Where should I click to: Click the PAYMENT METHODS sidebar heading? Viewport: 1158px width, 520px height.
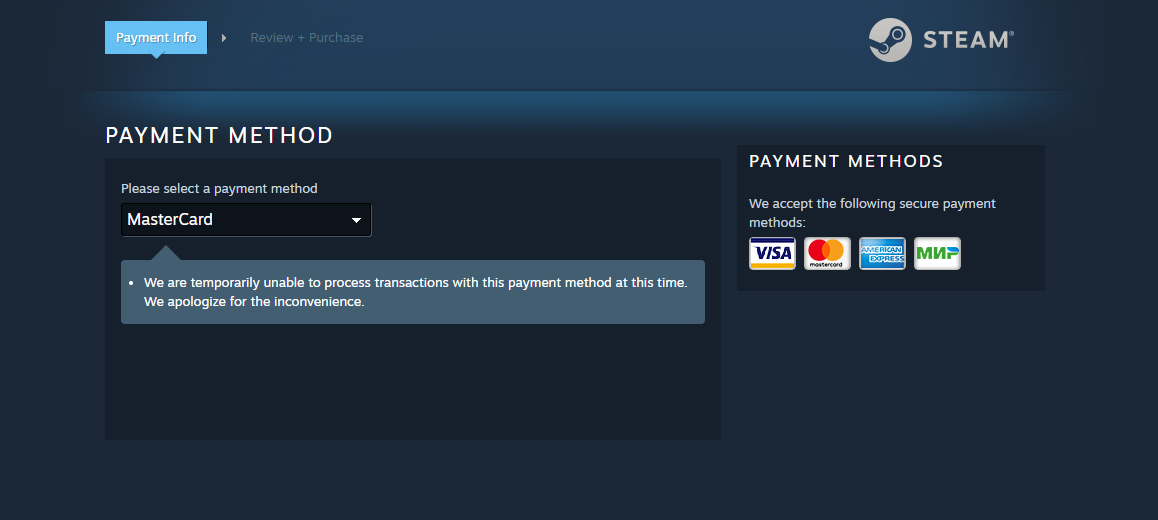coord(846,161)
